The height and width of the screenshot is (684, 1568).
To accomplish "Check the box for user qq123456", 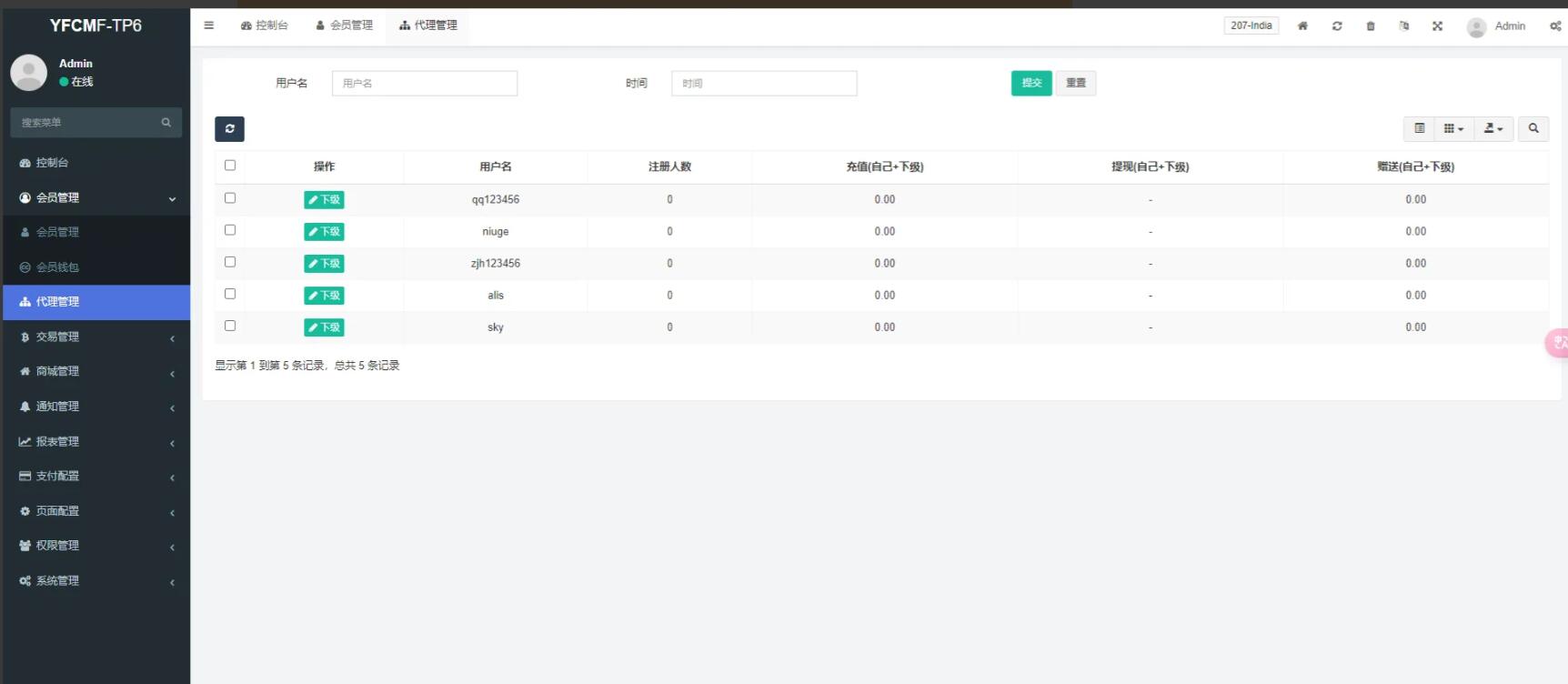I will click(230, 198).
